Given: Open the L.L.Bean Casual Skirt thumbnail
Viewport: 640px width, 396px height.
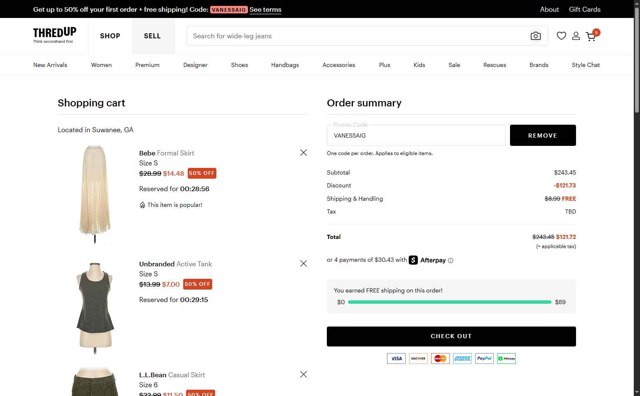Looking at the screenshot, I should (x=95, y=382).
